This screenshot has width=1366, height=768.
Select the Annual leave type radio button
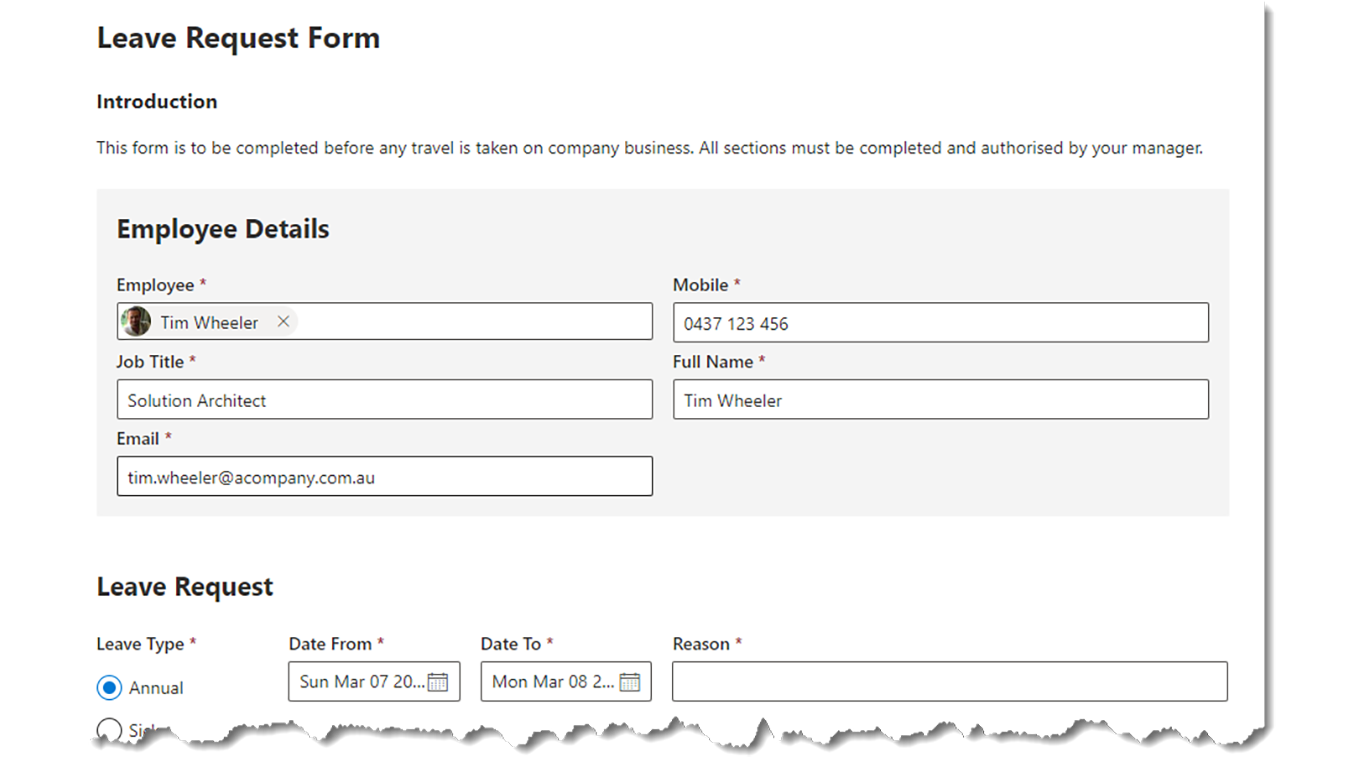click(109, 688)
